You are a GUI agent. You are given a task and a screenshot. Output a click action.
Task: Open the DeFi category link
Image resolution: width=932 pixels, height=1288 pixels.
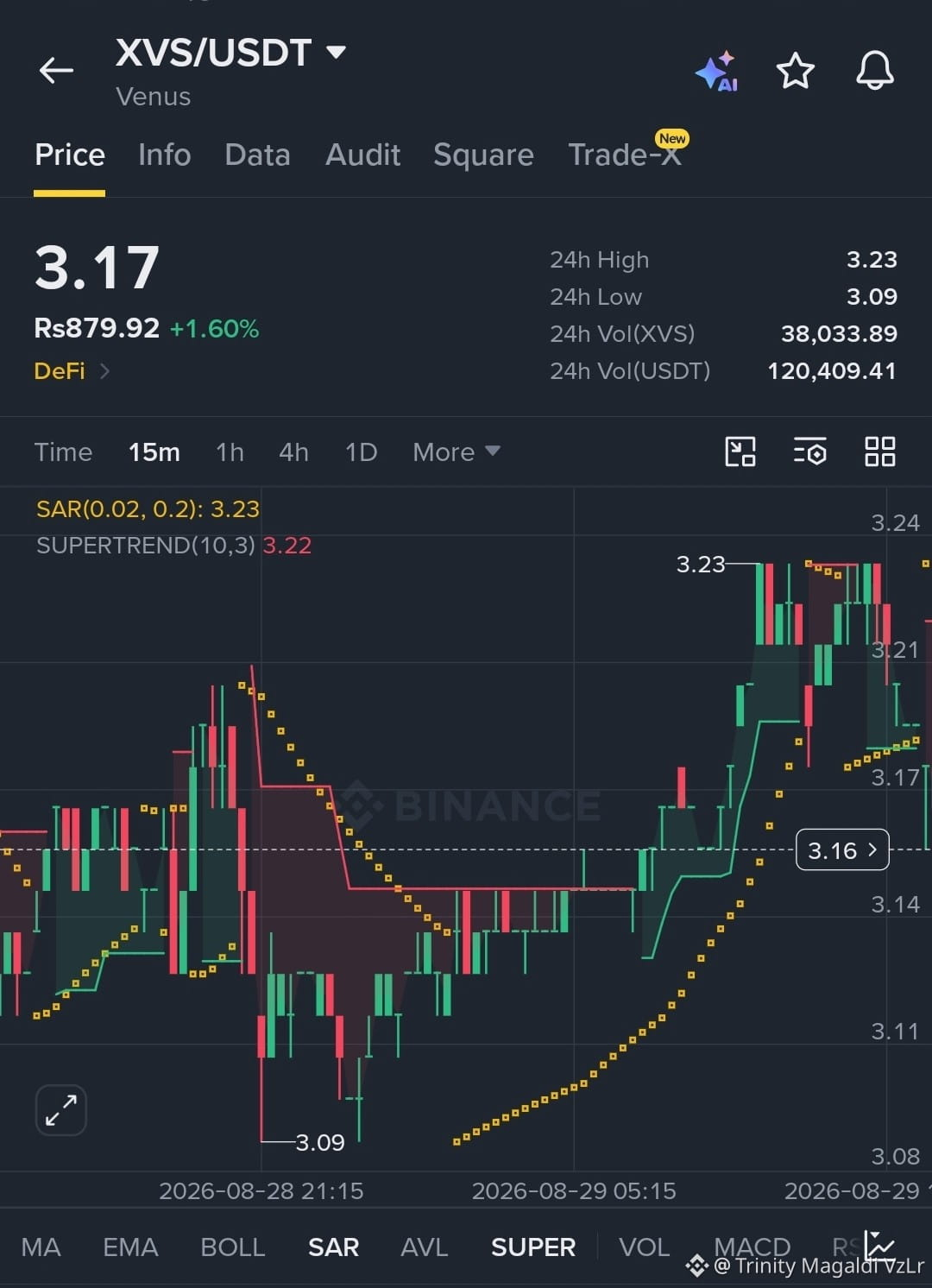(72, 371)
